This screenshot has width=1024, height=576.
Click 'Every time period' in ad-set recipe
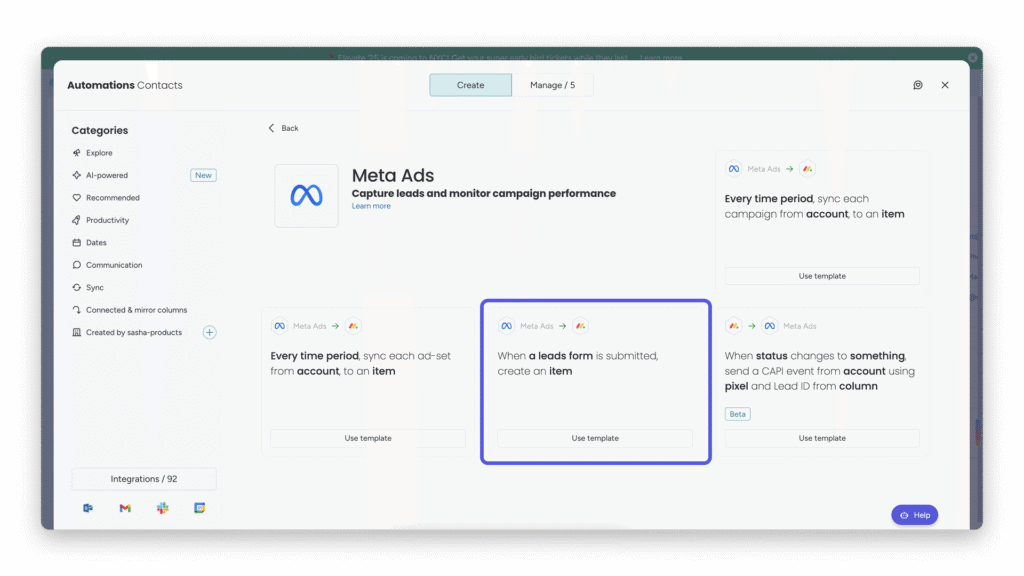[x=315, y=356]
